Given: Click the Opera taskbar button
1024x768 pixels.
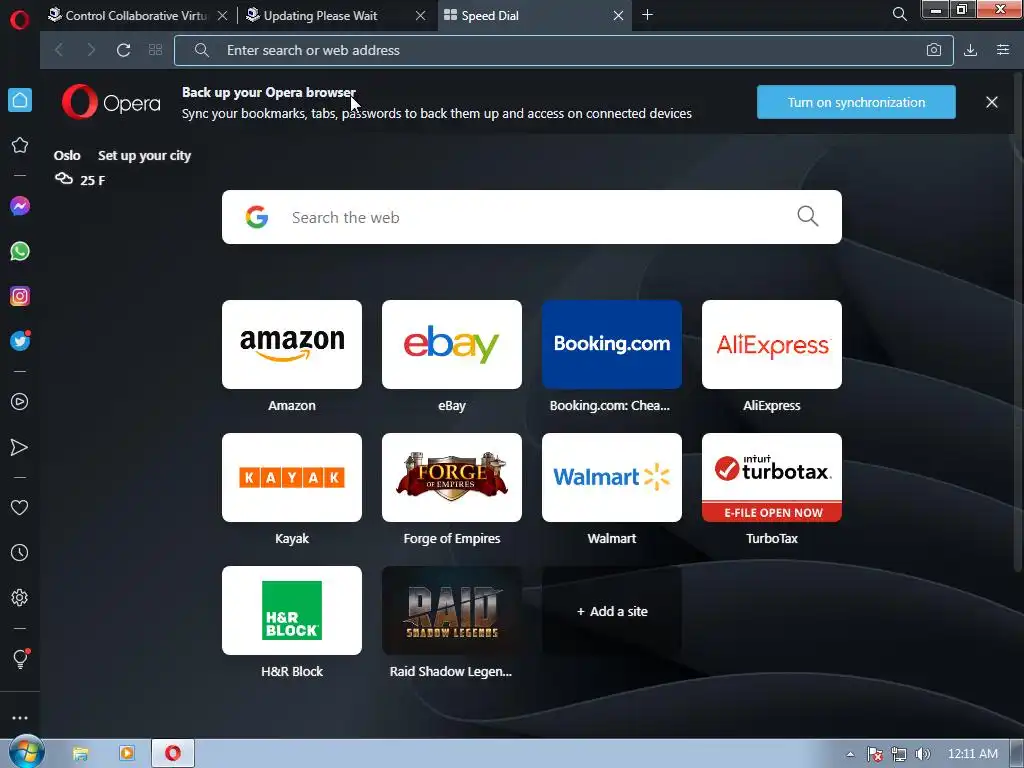Looking at the screenshot, I should click(x=173, y=754).
